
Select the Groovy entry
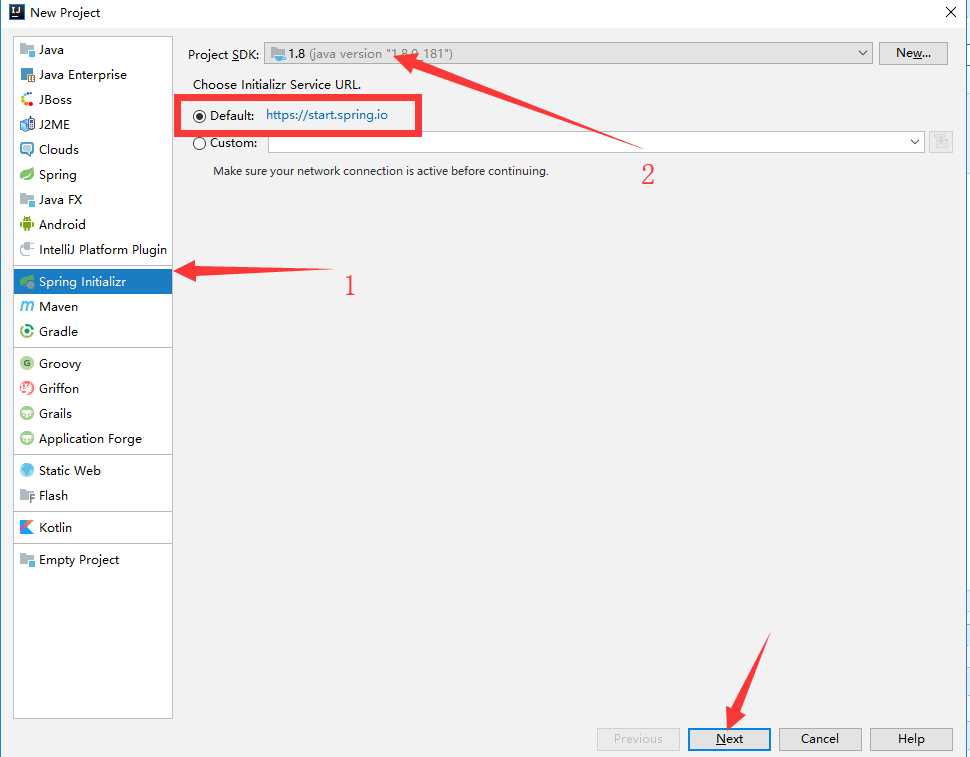click(93, 363)
